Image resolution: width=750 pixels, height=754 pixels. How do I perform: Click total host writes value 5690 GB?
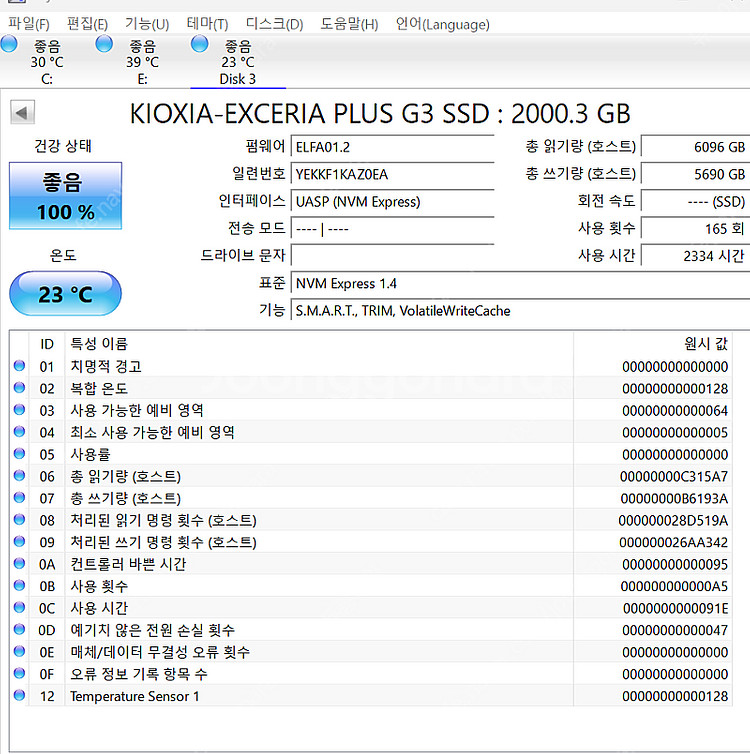[696, 174]
